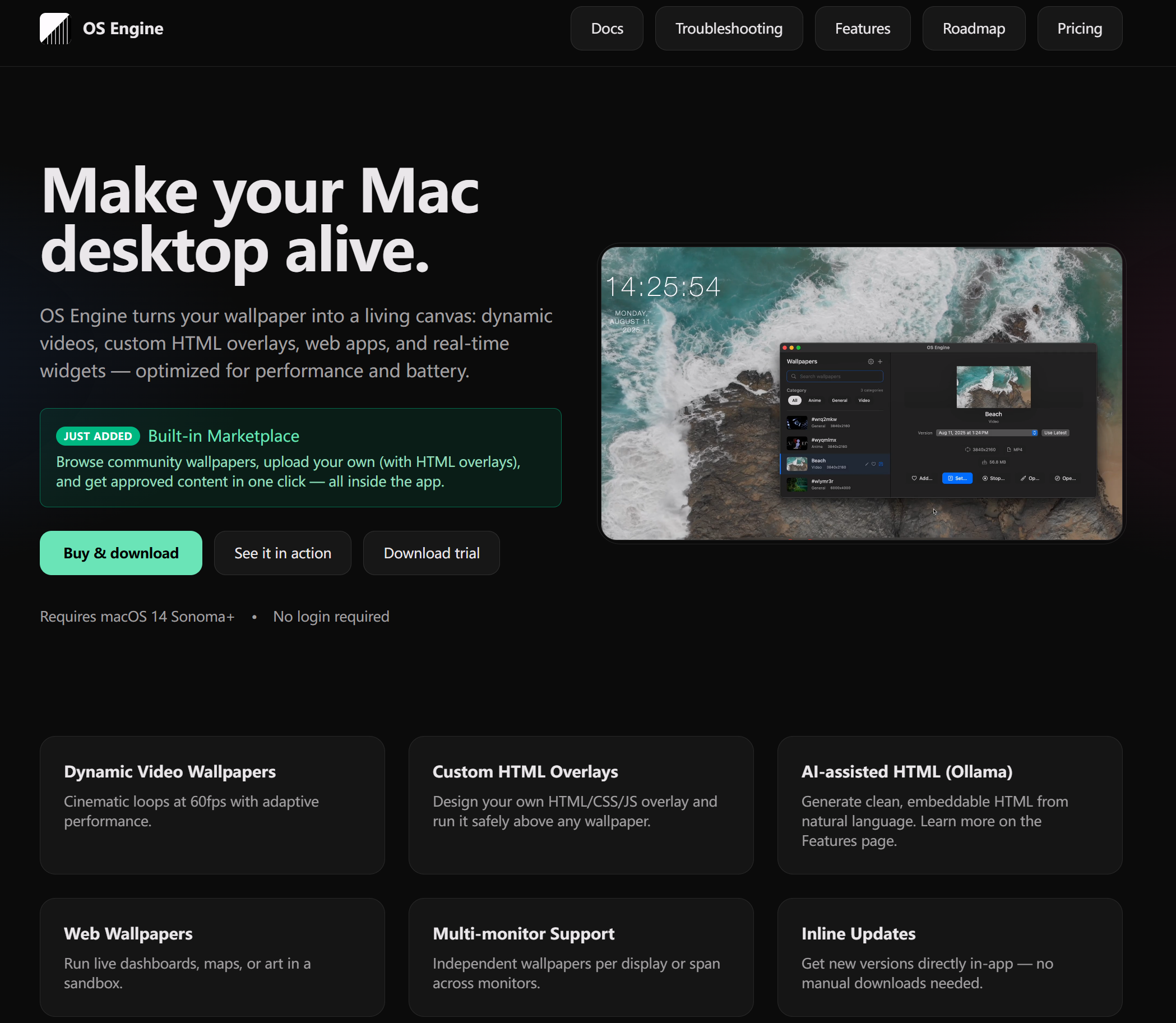The image size is (1176, 1023).
Task: Select the #wyqmlmx wallpaper row
Action: point(835,443)
